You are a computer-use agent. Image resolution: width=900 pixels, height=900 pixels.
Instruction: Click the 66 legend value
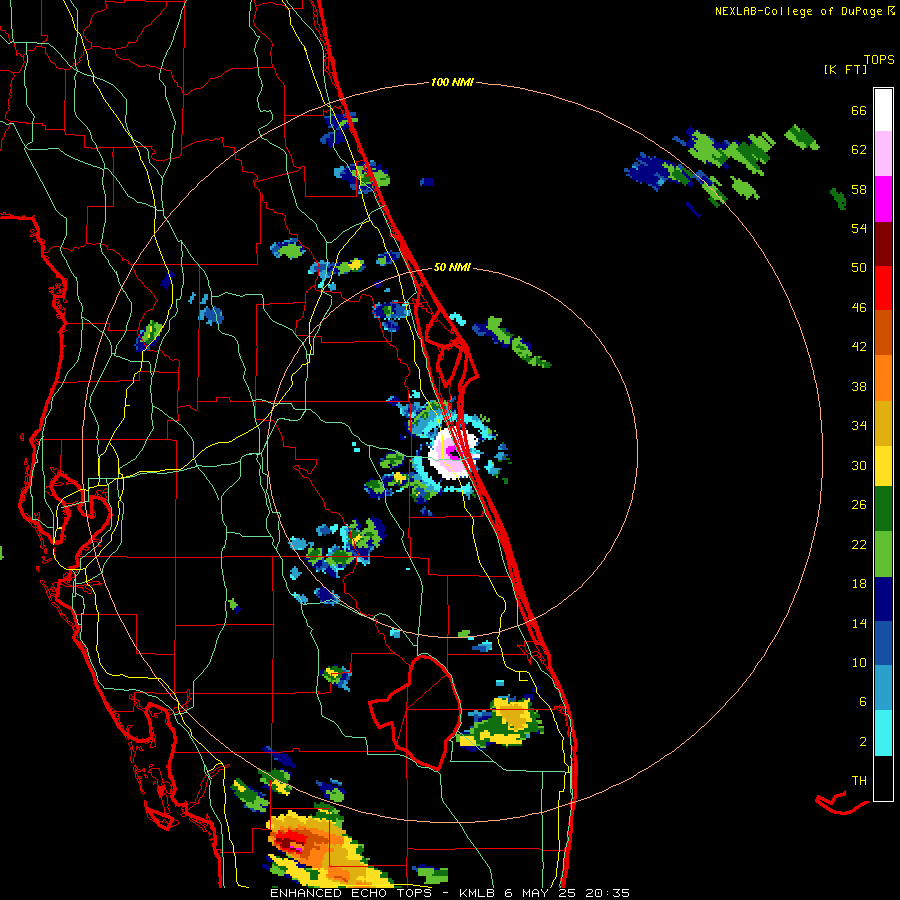point(859,111)
